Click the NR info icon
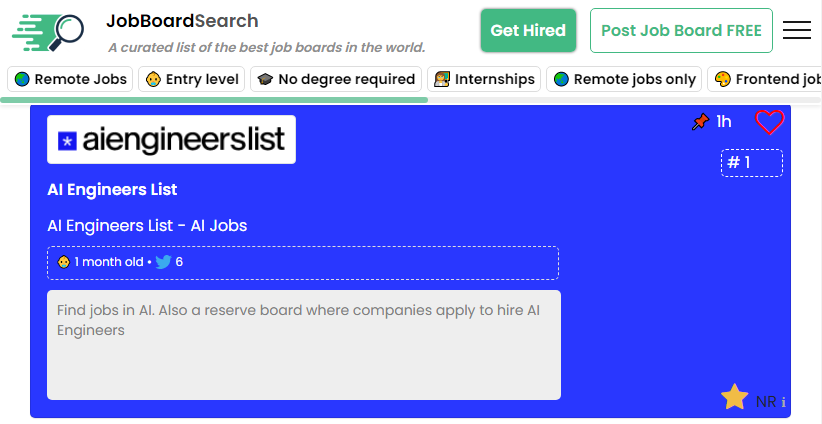Image resolution: width=822 pixels, height=424 pixels. click(783, 402)
